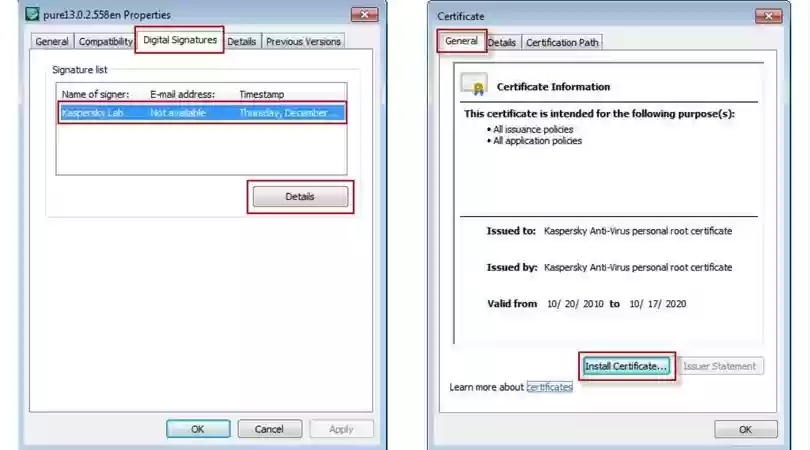810x450 pixels.
Task: Switch to the Previous Versions tab
Action: click(303, 41)
